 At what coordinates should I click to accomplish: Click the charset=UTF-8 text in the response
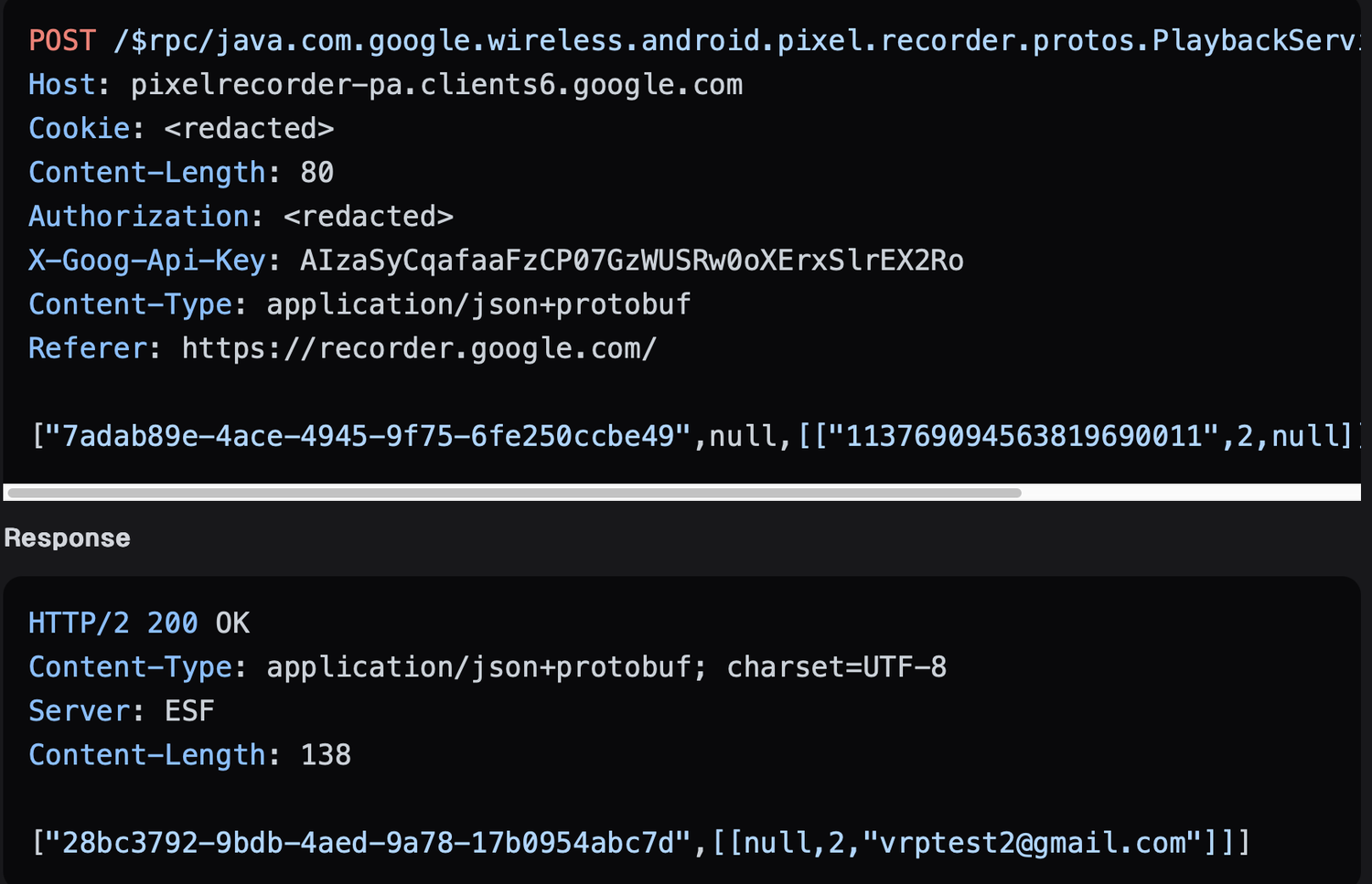click(836, 667)
